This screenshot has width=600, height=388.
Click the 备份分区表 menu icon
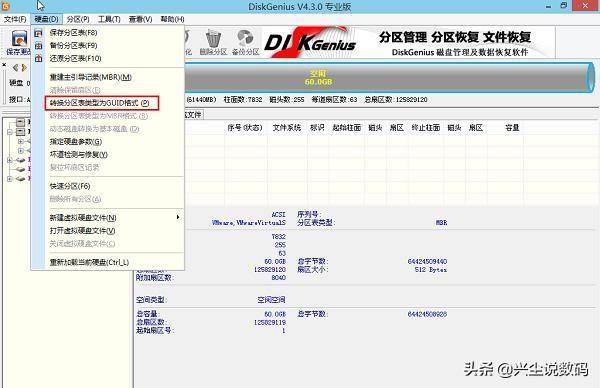click(x=38, y=46)
